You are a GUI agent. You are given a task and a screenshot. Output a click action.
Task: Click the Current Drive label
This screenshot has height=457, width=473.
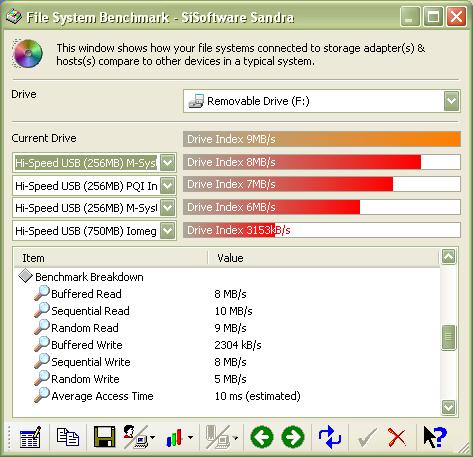(x=44, y=138)
